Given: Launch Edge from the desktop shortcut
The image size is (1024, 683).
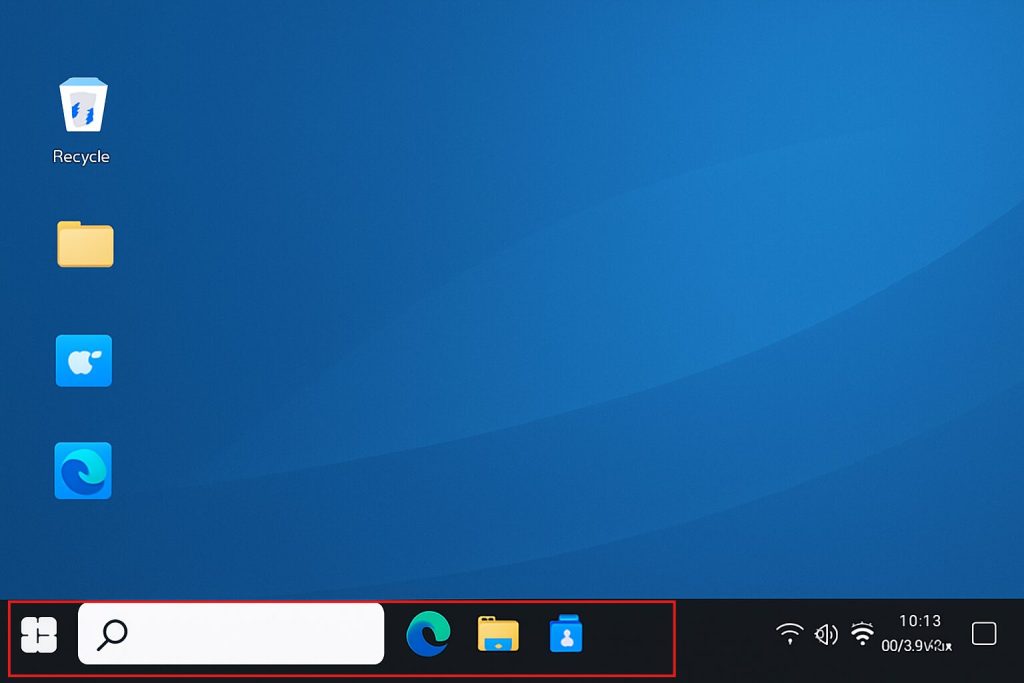Looking at the screenshot, I should (x=83, y=471).
